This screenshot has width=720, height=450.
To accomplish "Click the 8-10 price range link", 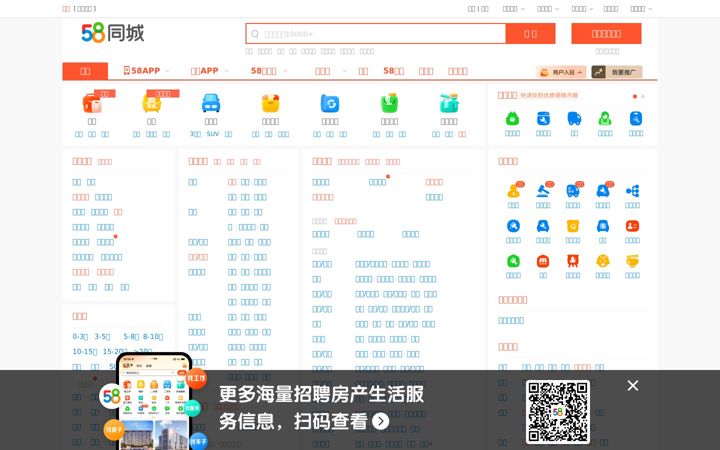I will [152, 337].
